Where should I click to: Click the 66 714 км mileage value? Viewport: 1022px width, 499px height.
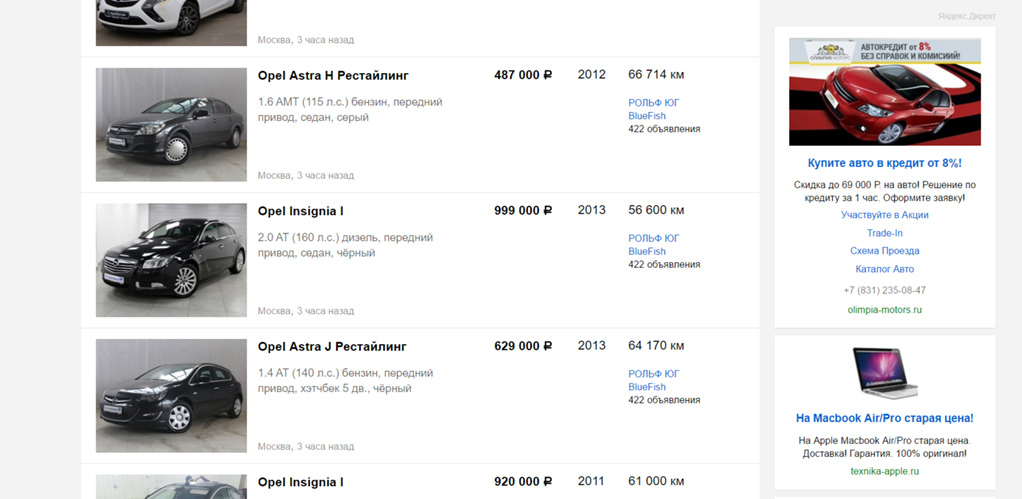point(656,75)
